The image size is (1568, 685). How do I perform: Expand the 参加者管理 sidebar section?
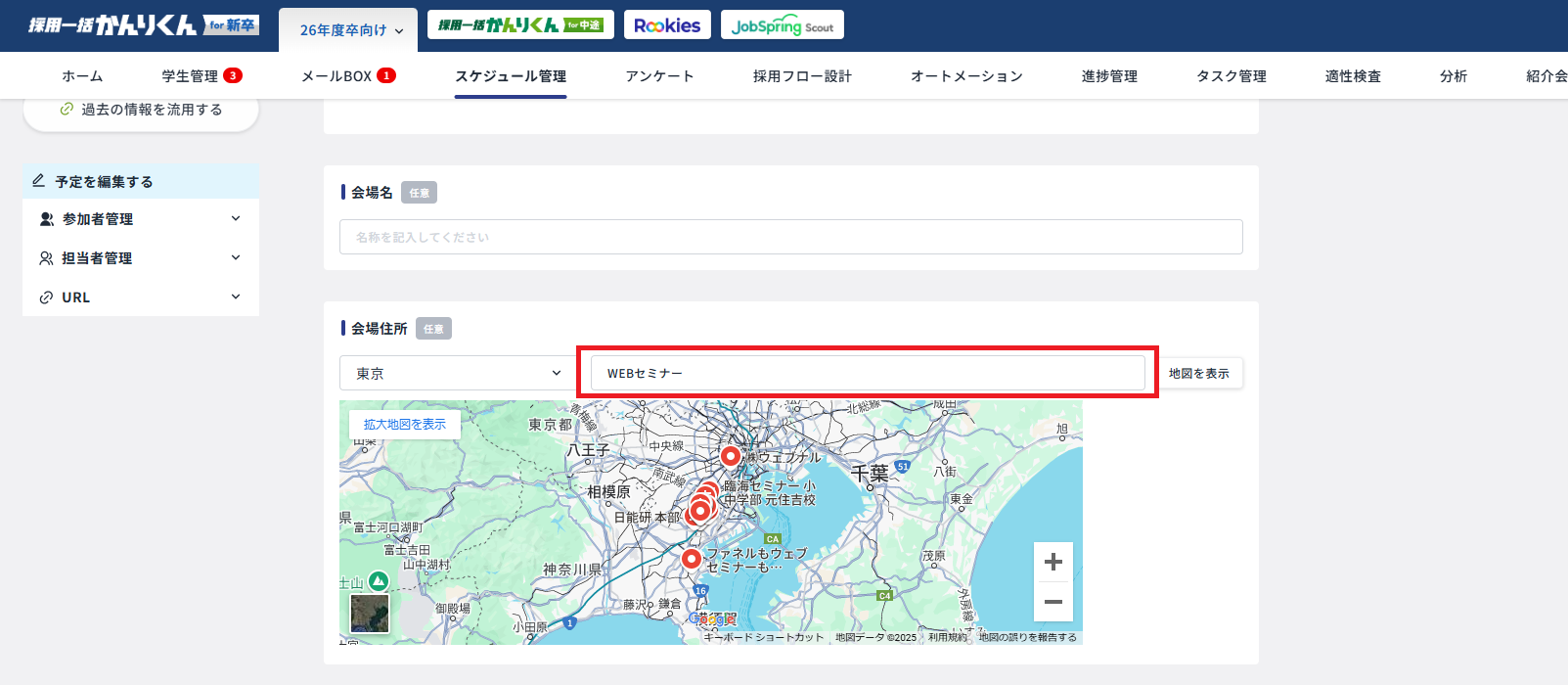click(x=141, y=219)
